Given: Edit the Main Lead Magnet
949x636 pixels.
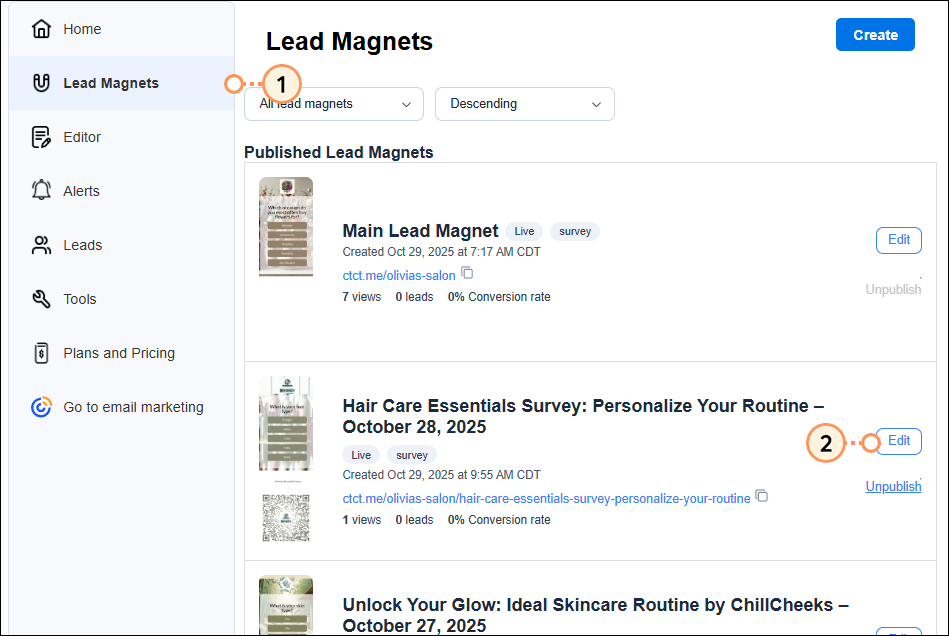Looking at the screenshot, I should pos(898,240).
